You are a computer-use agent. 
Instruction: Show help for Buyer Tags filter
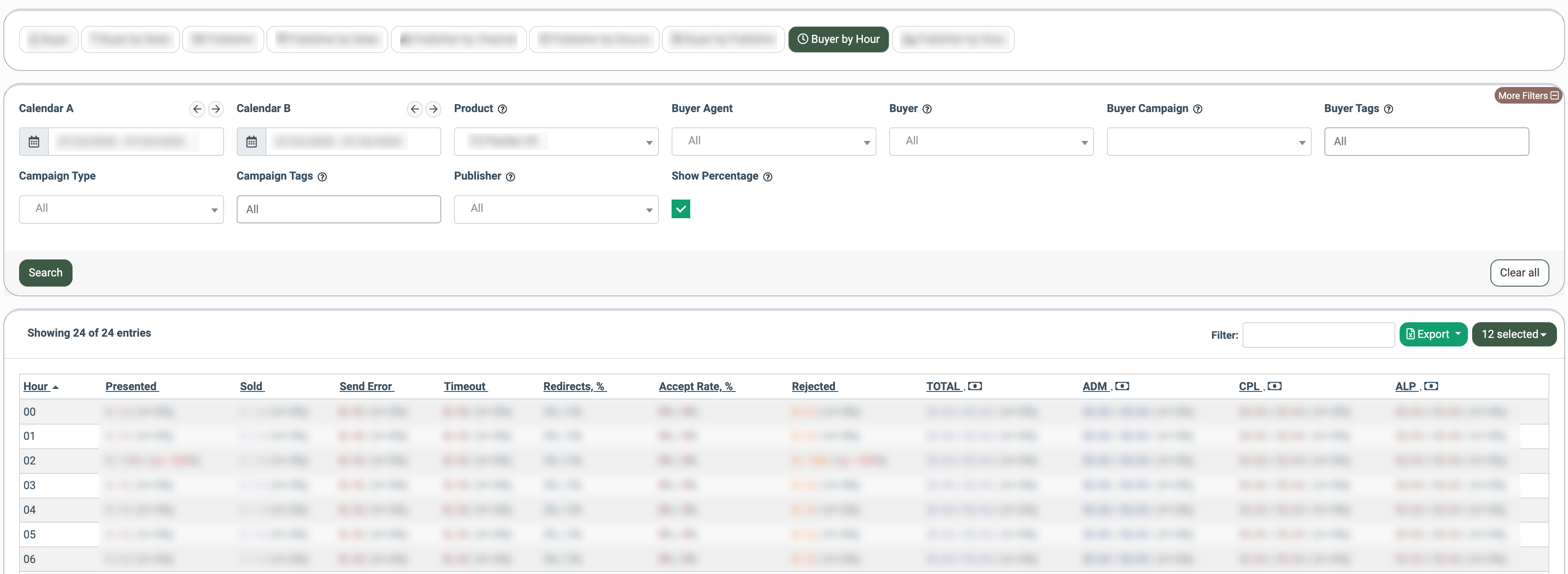[x=1389, y=109]
